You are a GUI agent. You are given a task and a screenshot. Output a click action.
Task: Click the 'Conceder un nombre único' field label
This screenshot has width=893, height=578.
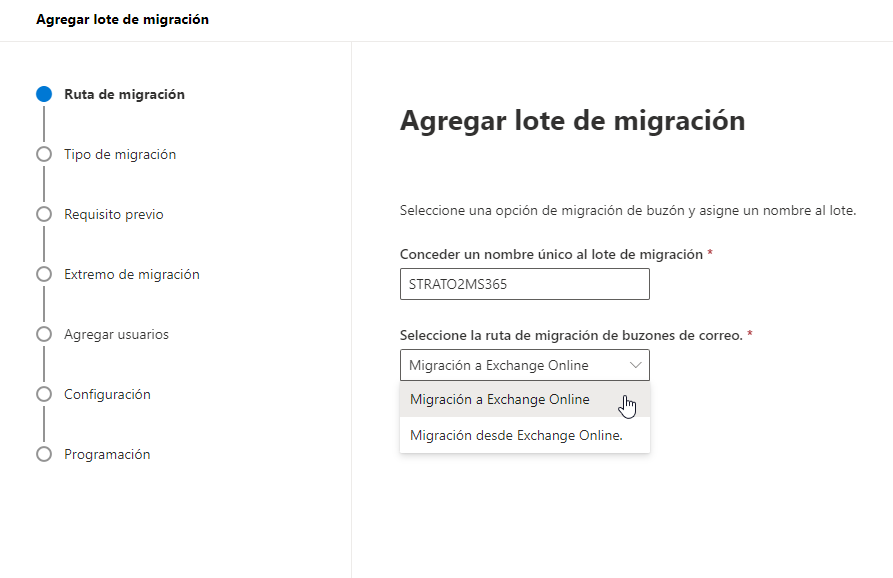click(x=551, y=254)
